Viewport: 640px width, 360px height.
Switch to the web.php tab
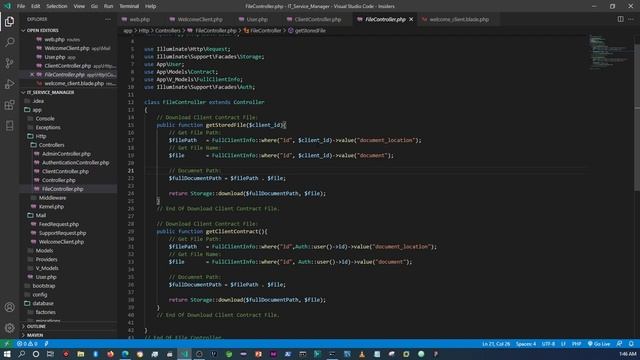(x=140, y=19)
